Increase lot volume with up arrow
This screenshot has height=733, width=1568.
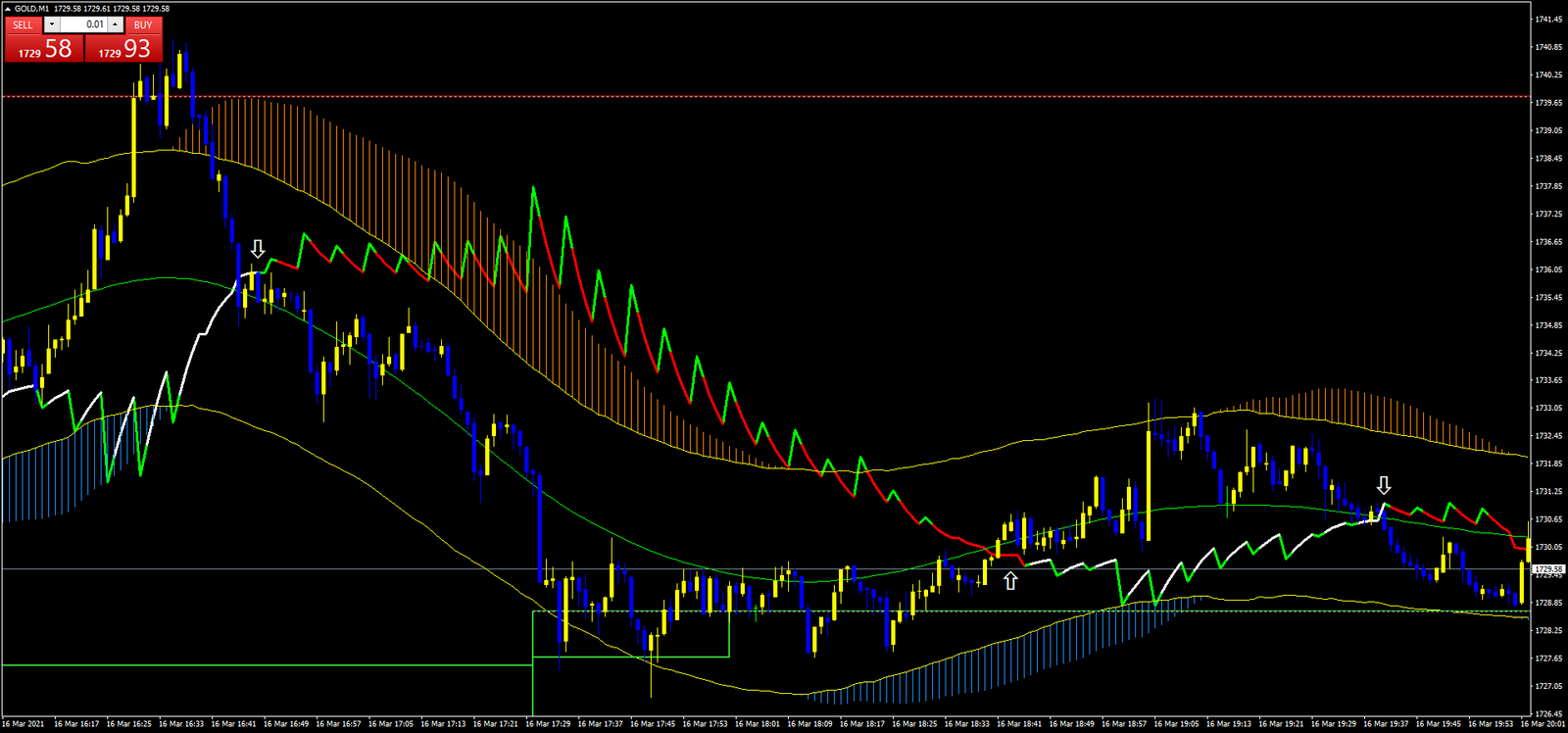coord(116,24)
